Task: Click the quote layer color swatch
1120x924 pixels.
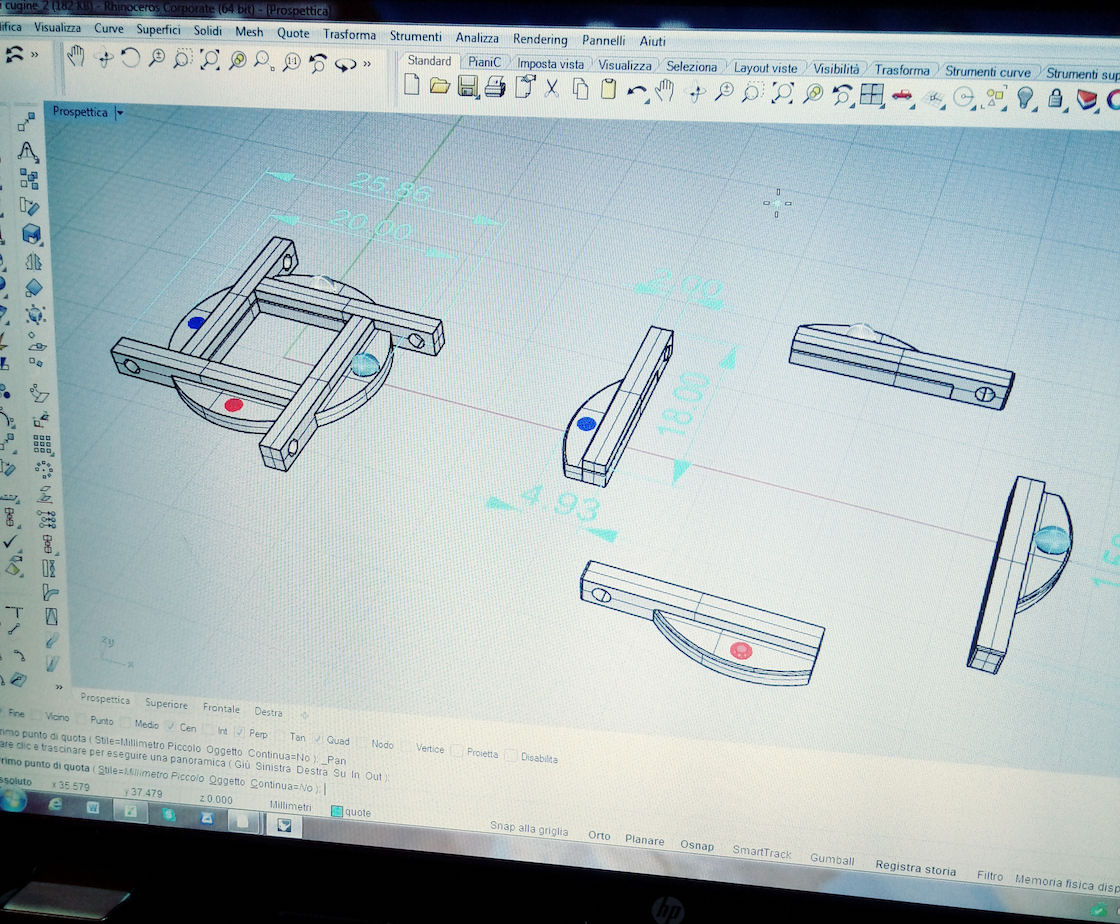Action: (336, 810)
